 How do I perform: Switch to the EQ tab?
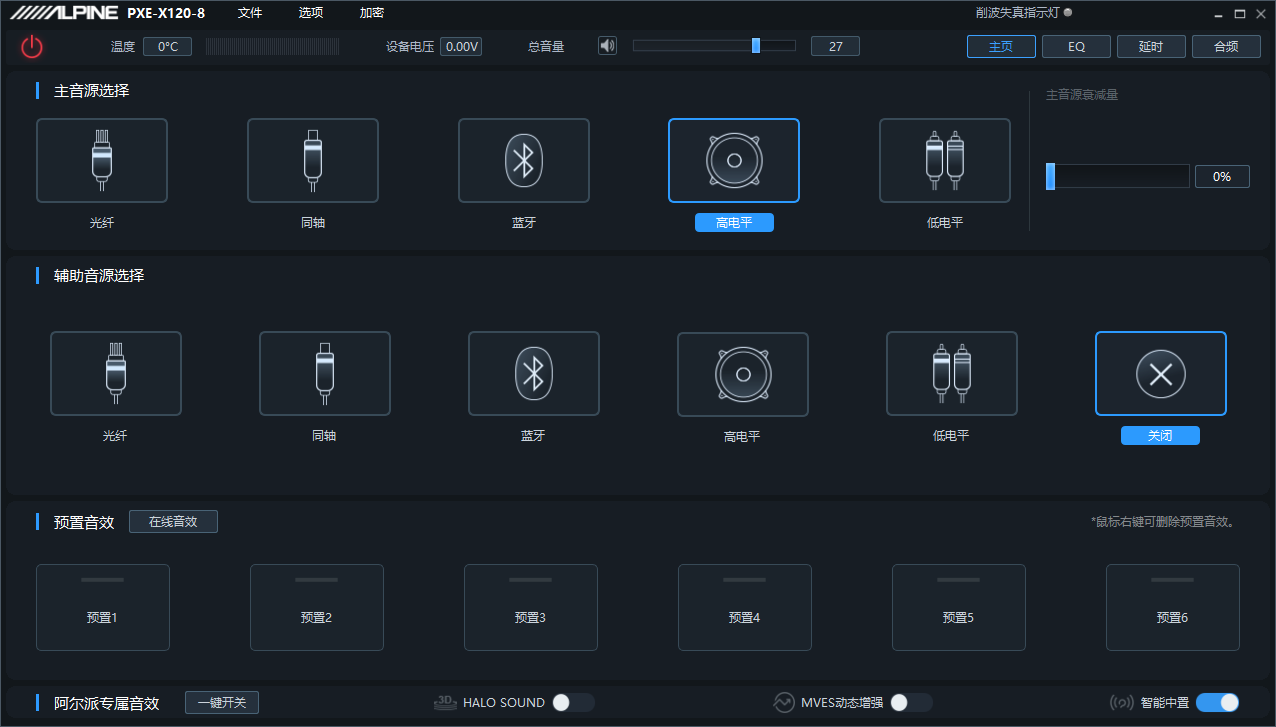(x=1076, y=47)
